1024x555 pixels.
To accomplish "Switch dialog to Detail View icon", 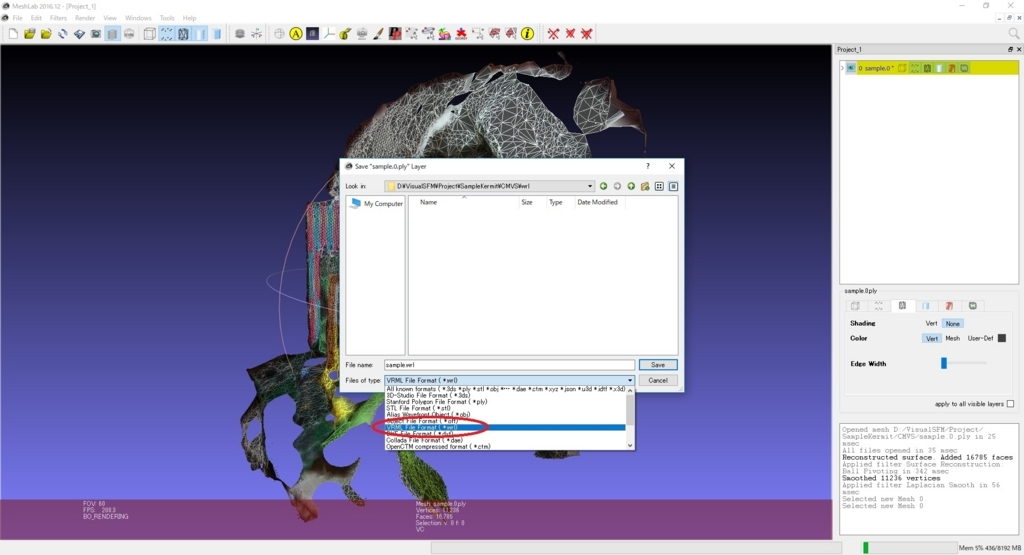I will (673, 186).
